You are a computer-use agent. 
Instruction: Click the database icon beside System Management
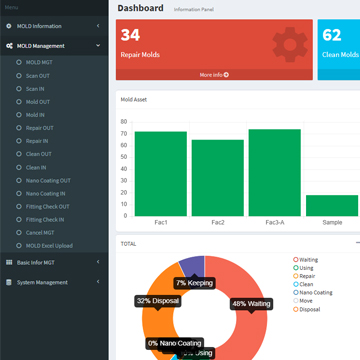tap(9, 282)
